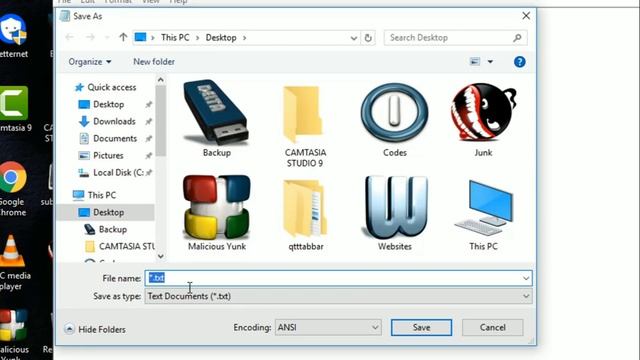
Task: Open the Backup USB drive item
Action: [x=216, y=118]
